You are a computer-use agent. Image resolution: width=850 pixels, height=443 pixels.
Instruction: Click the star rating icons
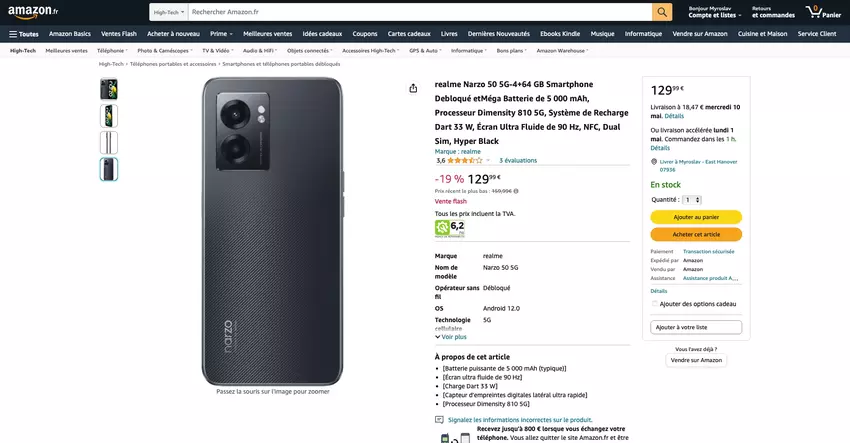pyautogui.click(x=464, y=160)
